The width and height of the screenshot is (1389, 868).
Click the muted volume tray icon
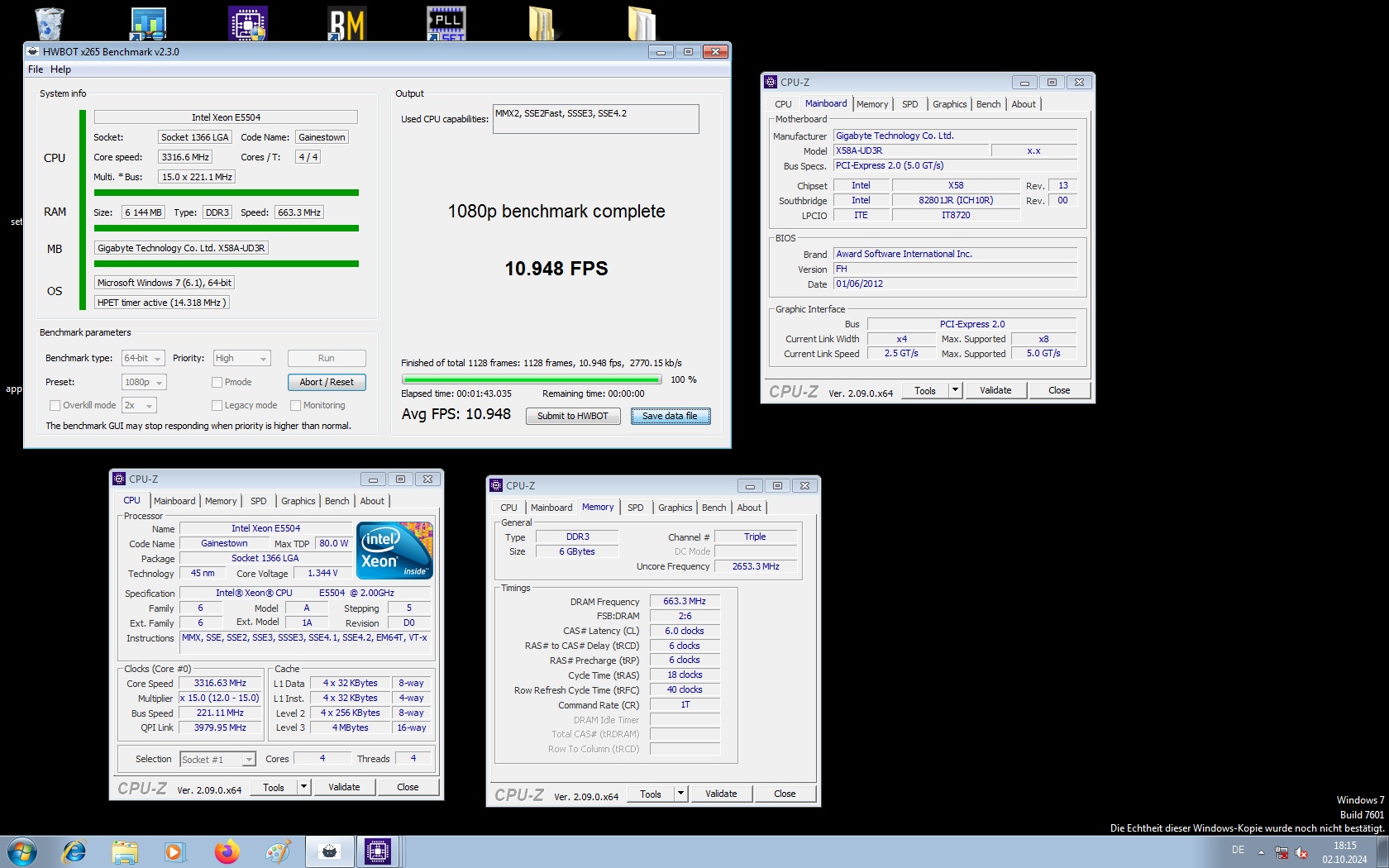point(1302,852)
